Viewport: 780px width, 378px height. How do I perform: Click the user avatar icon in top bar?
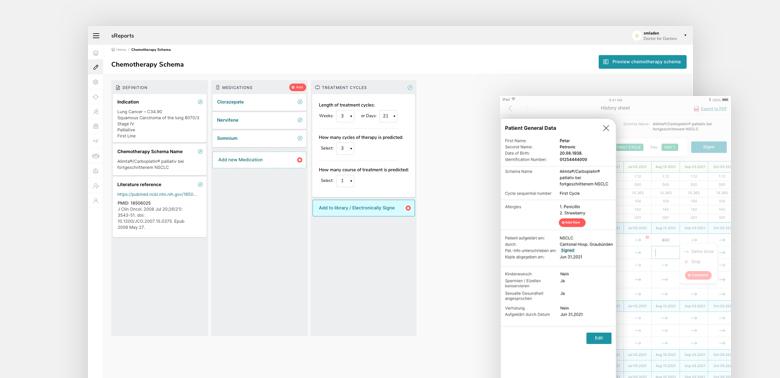pyautogui.click(x=637, y=36)
